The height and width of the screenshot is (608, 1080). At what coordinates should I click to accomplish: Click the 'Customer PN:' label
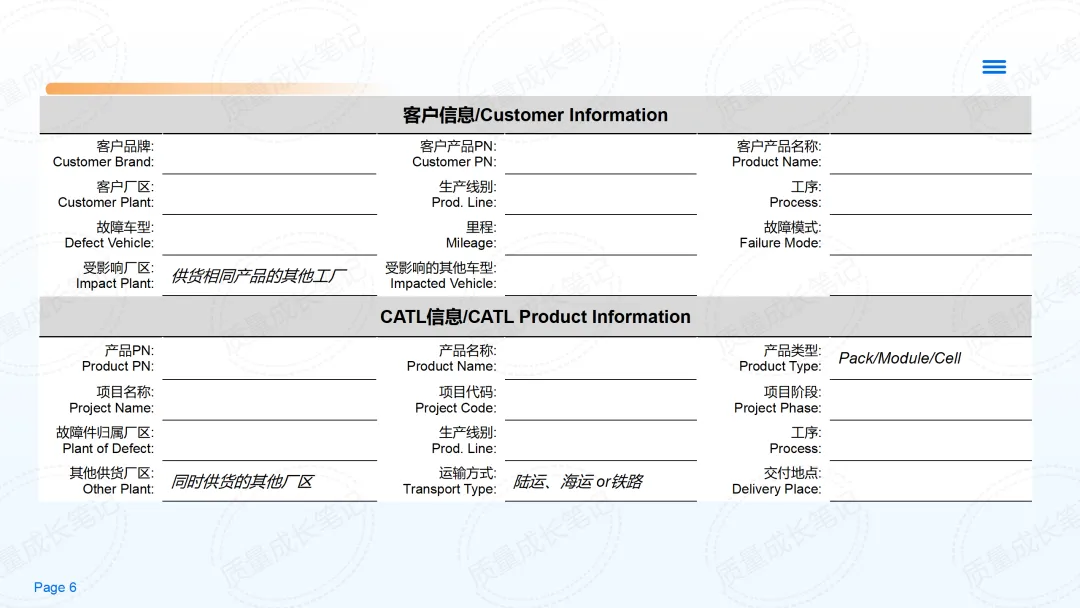[x=454, y=162]
